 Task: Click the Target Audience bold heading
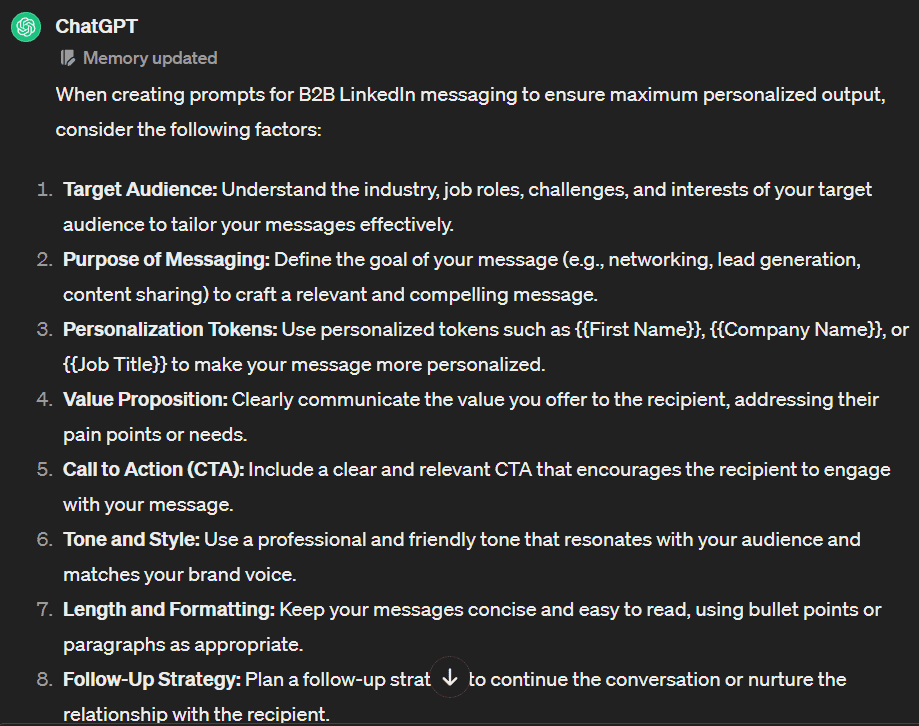click(140, 189)
